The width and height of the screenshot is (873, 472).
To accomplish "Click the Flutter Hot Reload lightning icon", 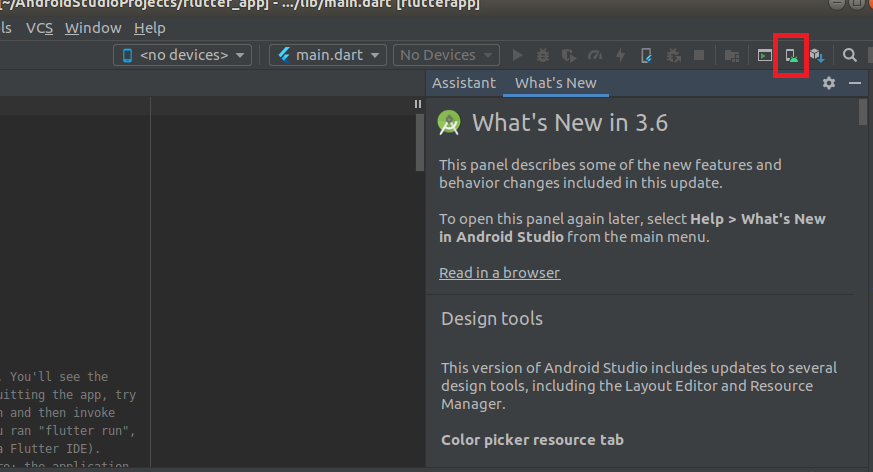I will coord(620,55).
